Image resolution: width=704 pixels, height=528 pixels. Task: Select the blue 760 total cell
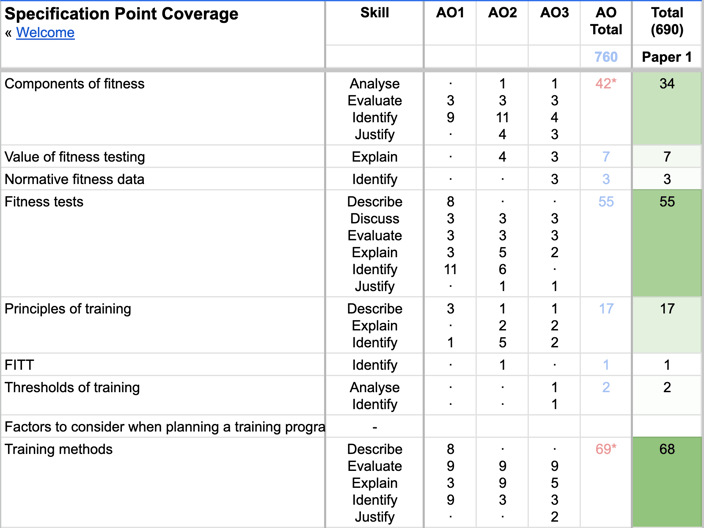(x=606, y=57)
